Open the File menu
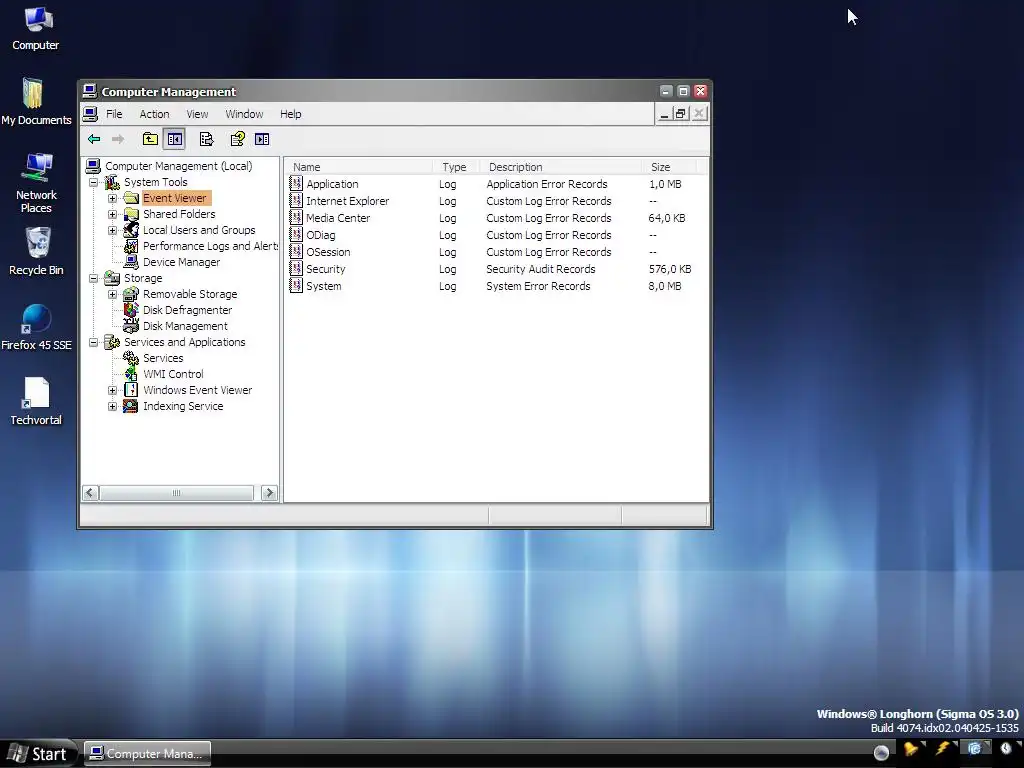 point(114,114)
